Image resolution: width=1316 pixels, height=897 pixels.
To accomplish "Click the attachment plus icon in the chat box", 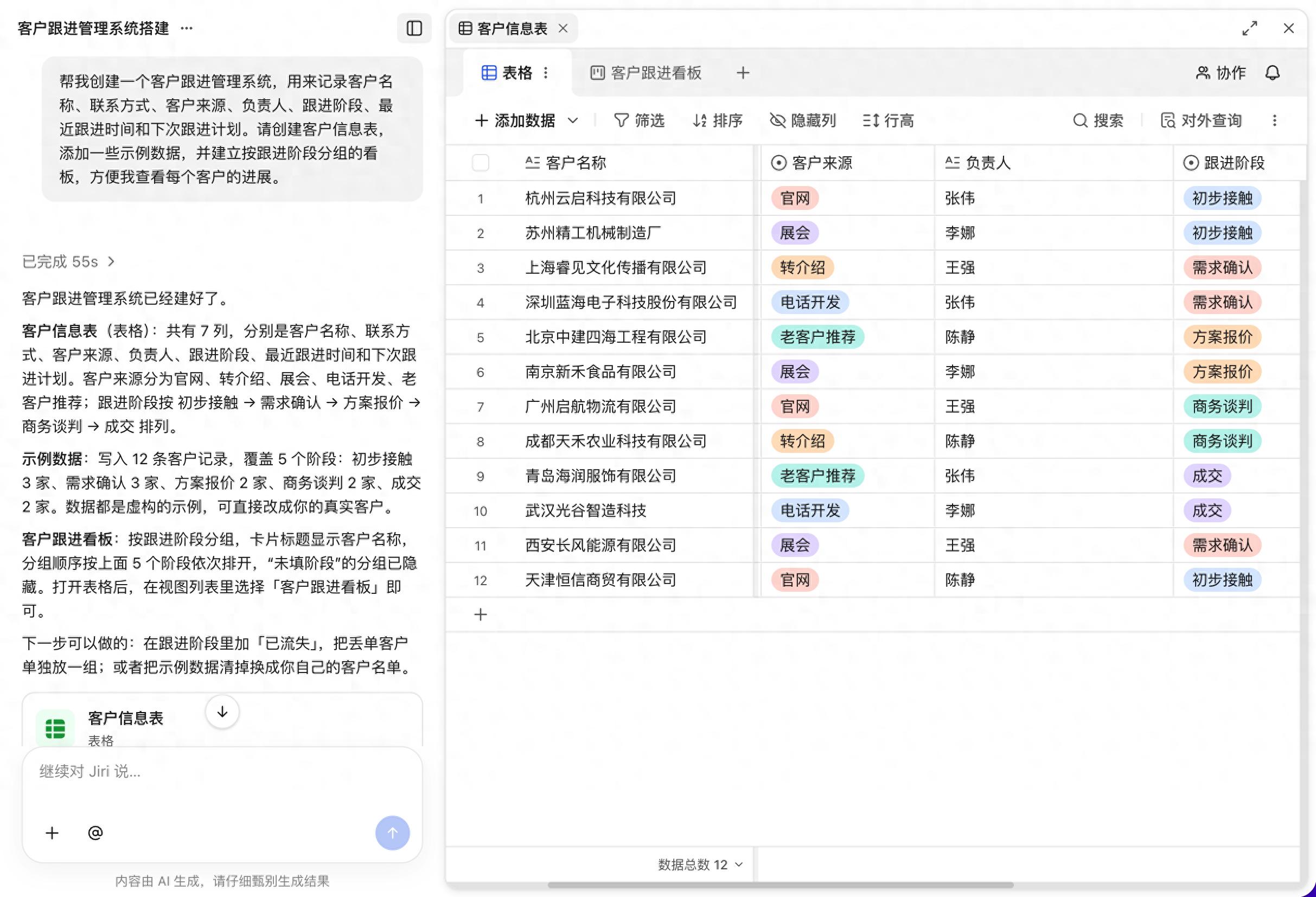I will click(x=52, y=833).
